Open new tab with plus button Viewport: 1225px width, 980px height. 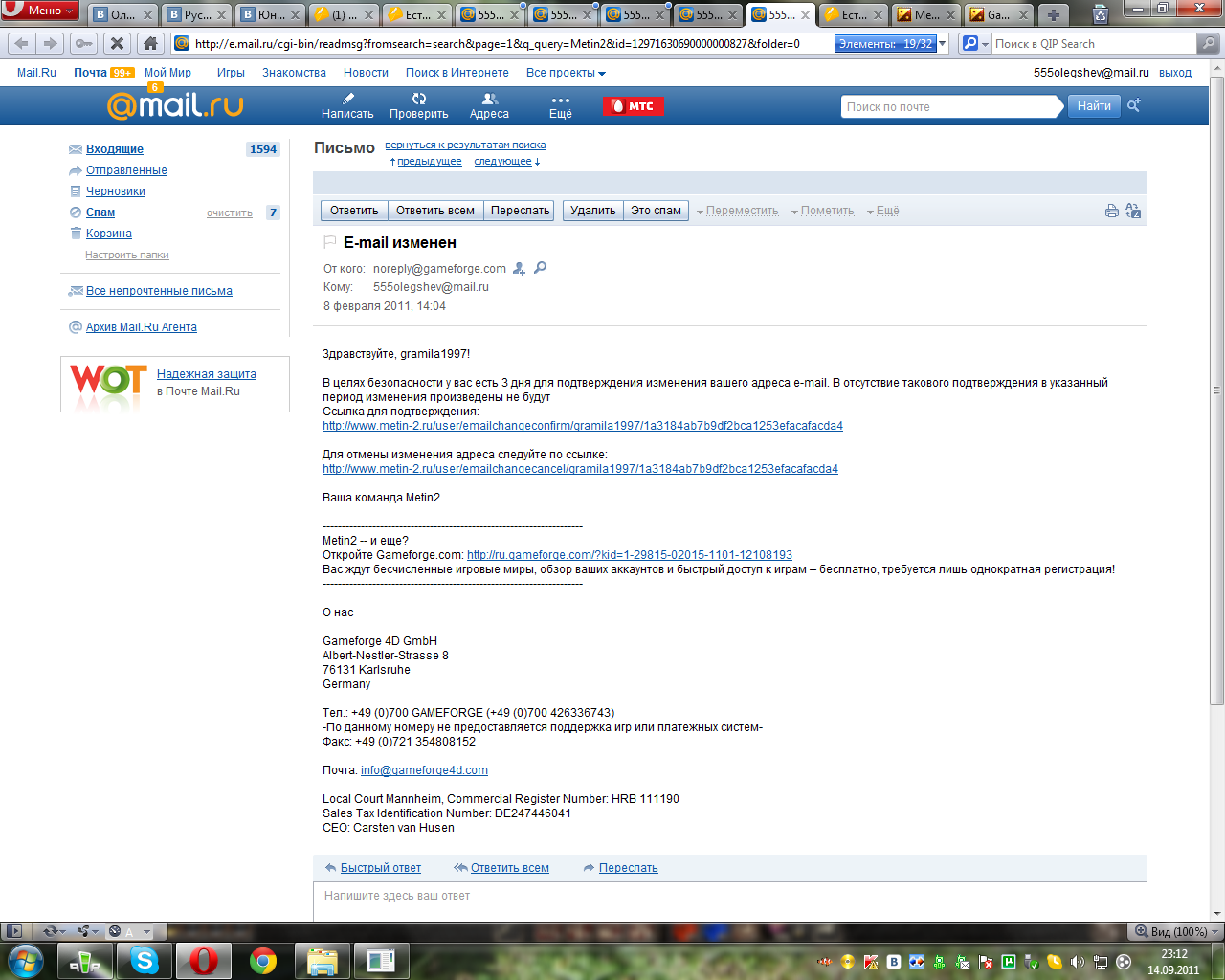[1053, 14]
